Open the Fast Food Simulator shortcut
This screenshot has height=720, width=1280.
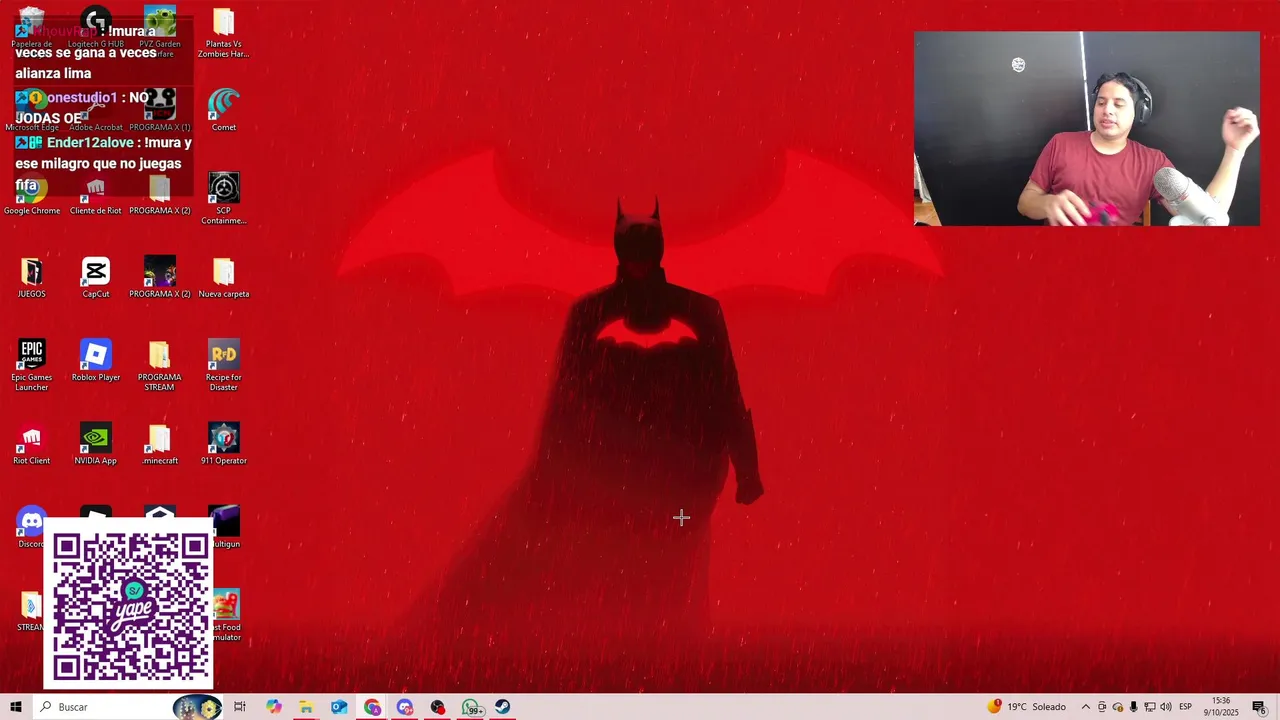(x=227, y=614)
